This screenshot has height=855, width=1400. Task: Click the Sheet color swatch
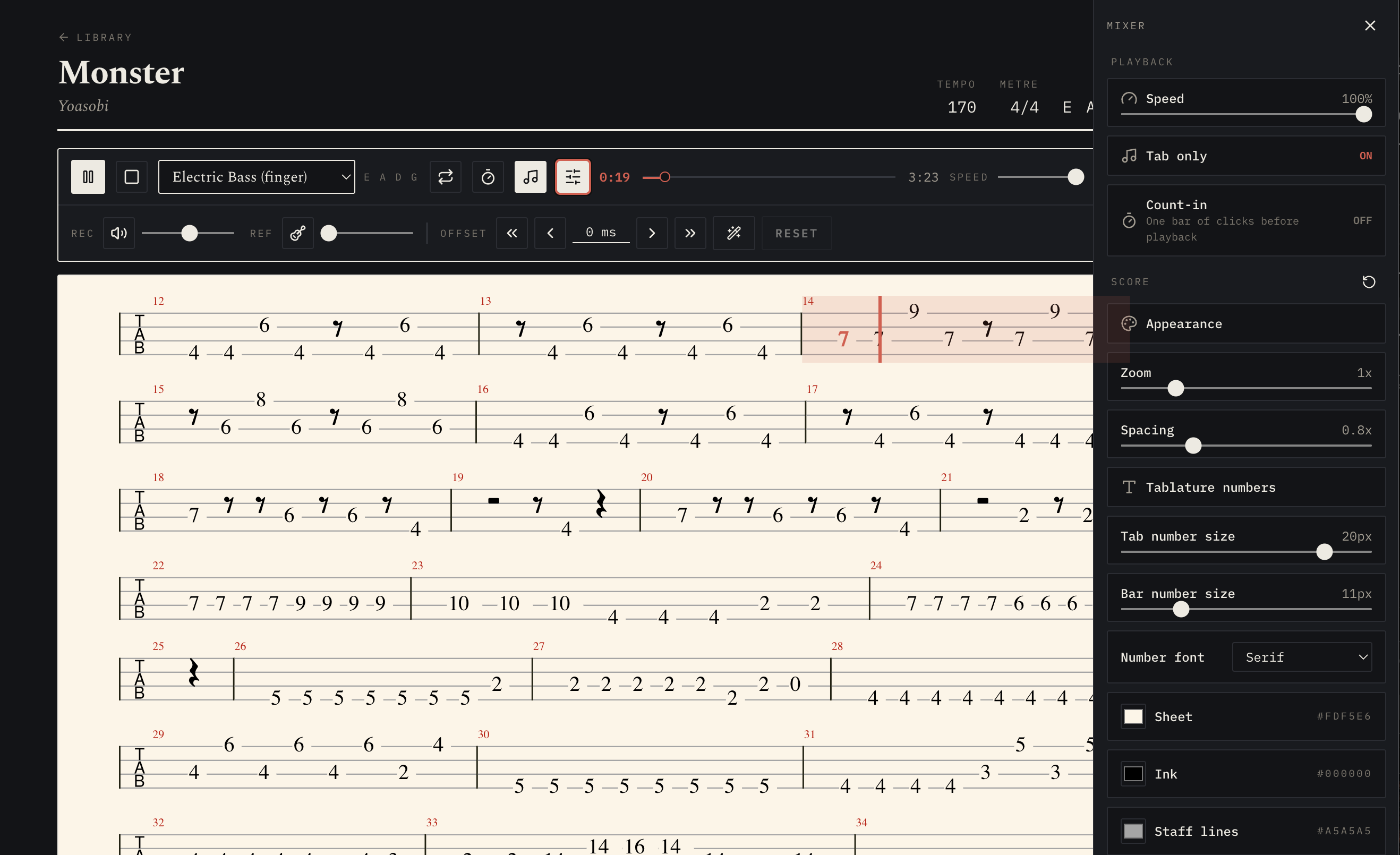pyautogui.click(x=1133, y=716)
